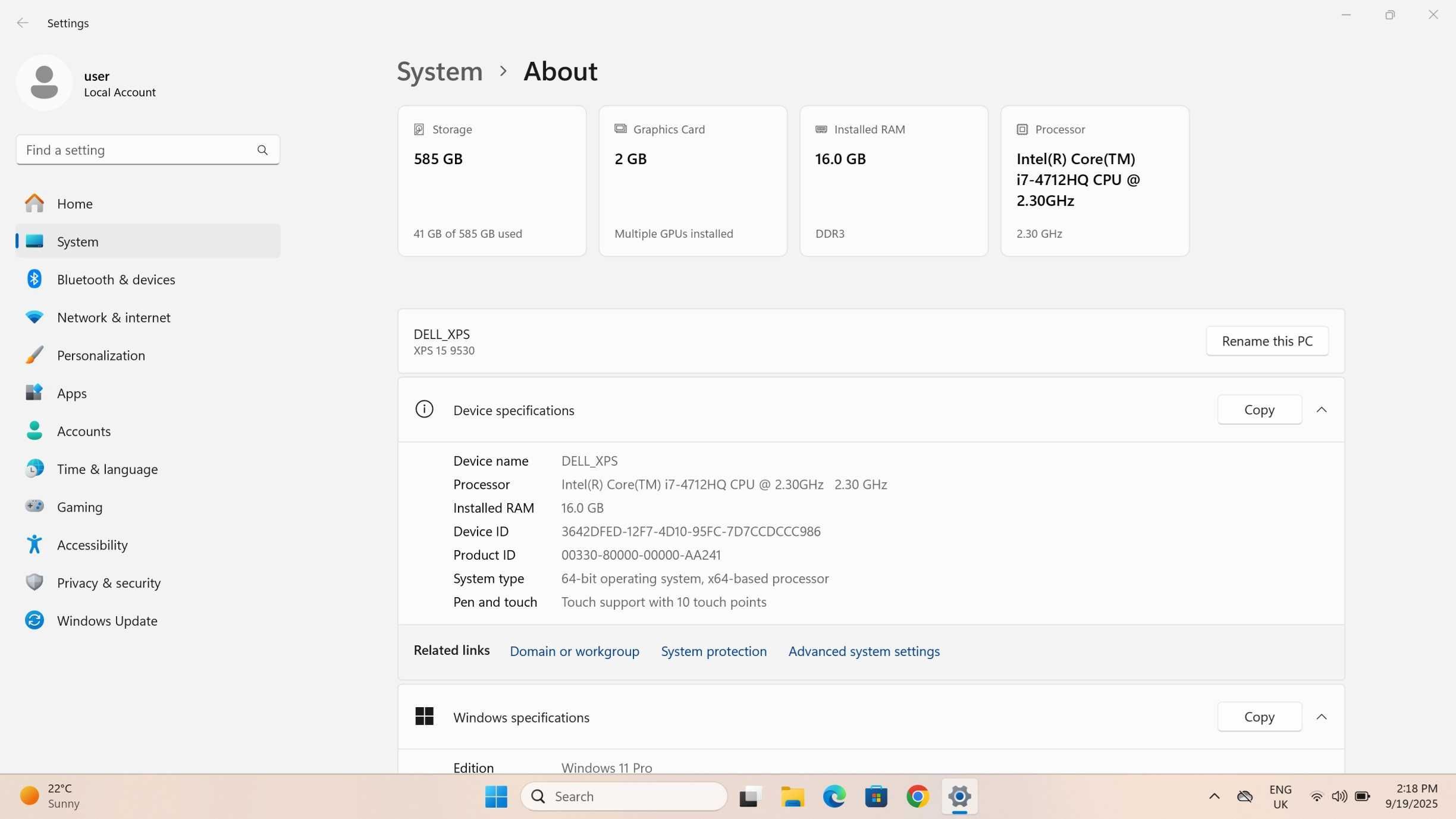
Task: Click the Installed RAM card
Action: tap(894, 181)
